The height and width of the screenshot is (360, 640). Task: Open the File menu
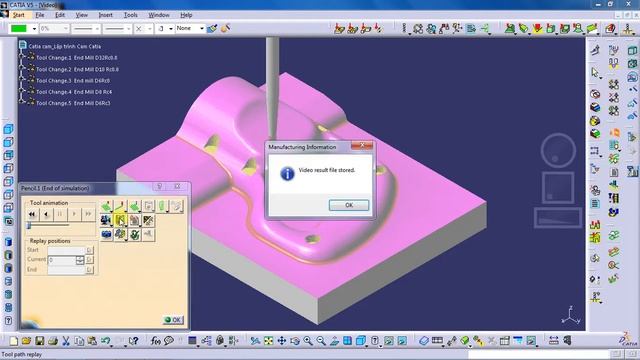pyautogui.click(x=40, y=15)
